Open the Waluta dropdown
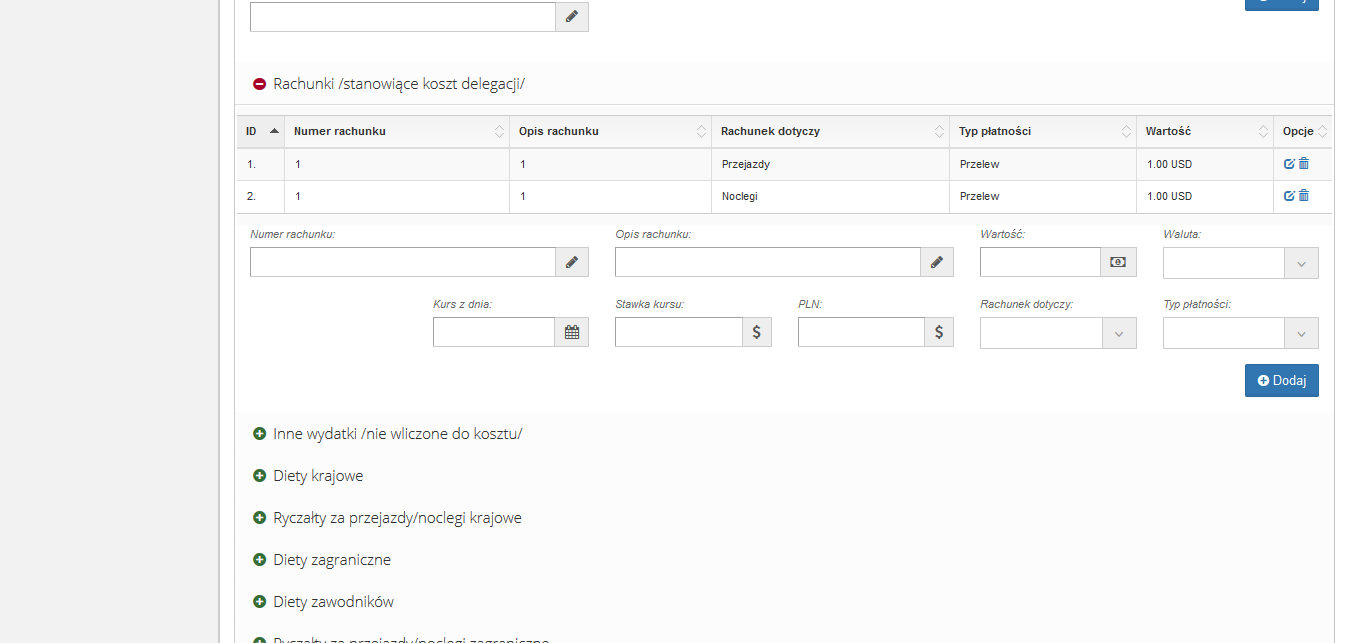This screenshot has width=1349, height=643. pyautogui.click(x=1240, y=262)
